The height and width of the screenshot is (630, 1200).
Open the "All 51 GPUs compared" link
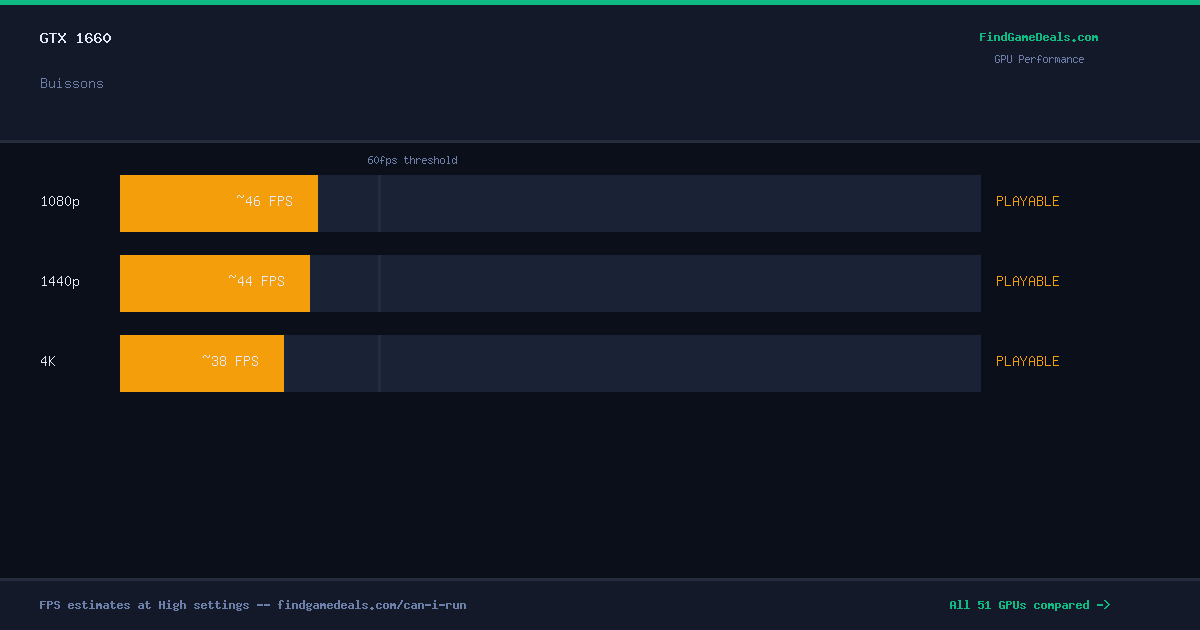pyautogui.click(x=1030, y=605)
